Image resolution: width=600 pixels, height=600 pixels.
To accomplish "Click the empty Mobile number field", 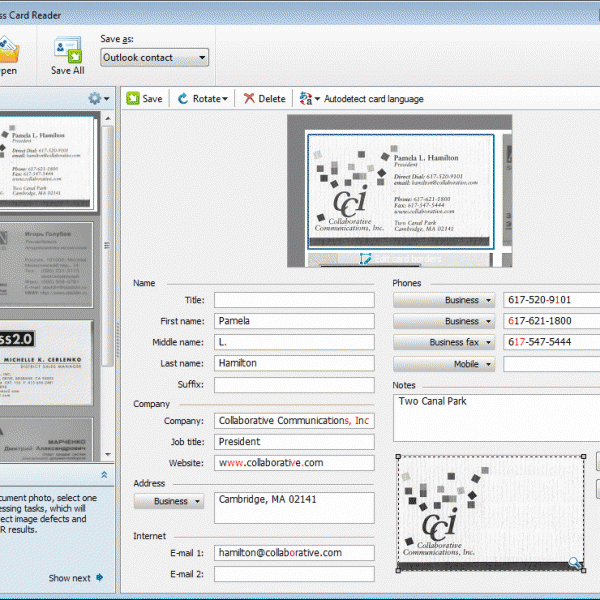I will point(551,364).
